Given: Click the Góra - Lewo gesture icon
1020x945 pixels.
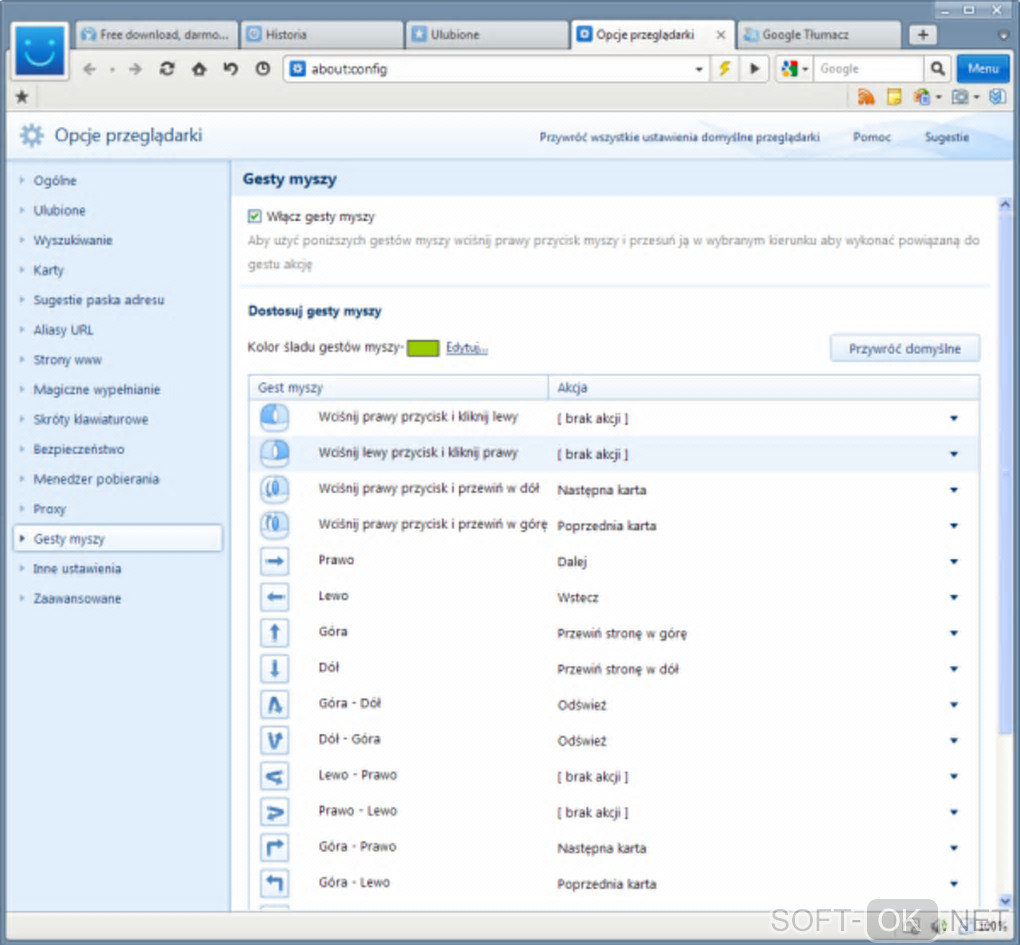Looking at the screenshot, I should click(275, 883).
